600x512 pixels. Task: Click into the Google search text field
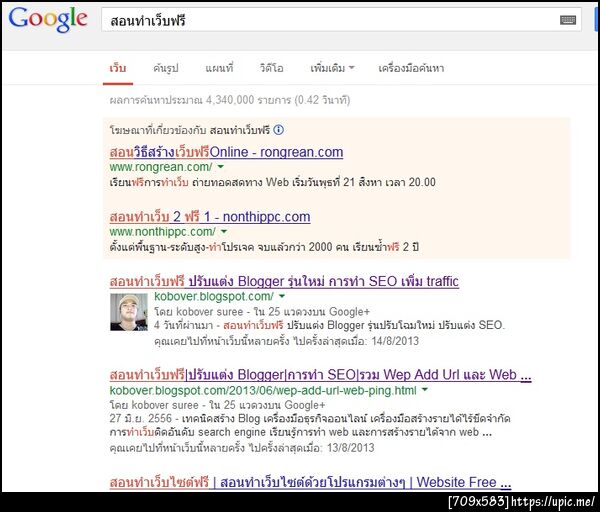(333, 20)
